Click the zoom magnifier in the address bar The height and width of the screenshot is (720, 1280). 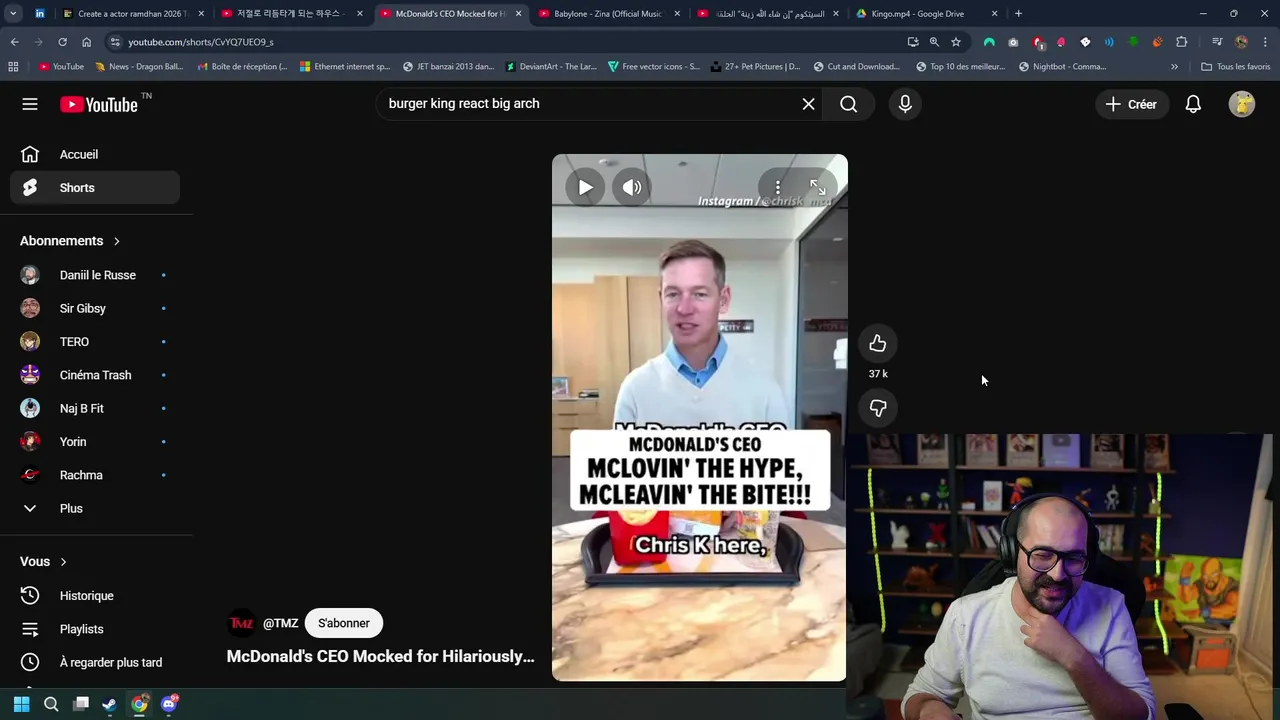[934, 42]
